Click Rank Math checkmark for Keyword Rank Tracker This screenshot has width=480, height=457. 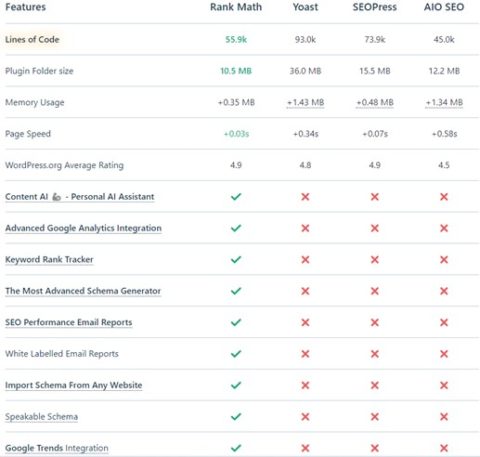[x=236, y=259]
